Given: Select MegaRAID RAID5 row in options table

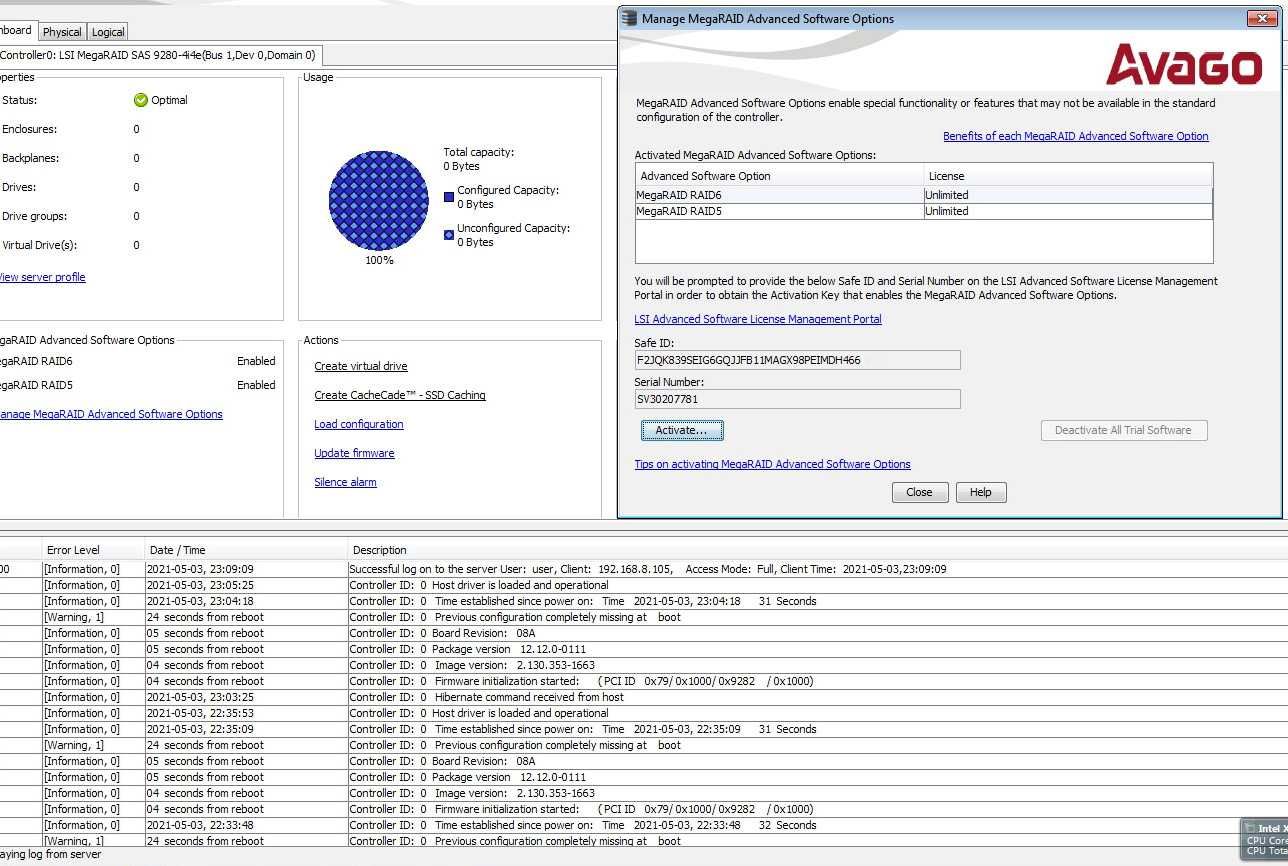Looking at the screenshot, I should point(924,211).
